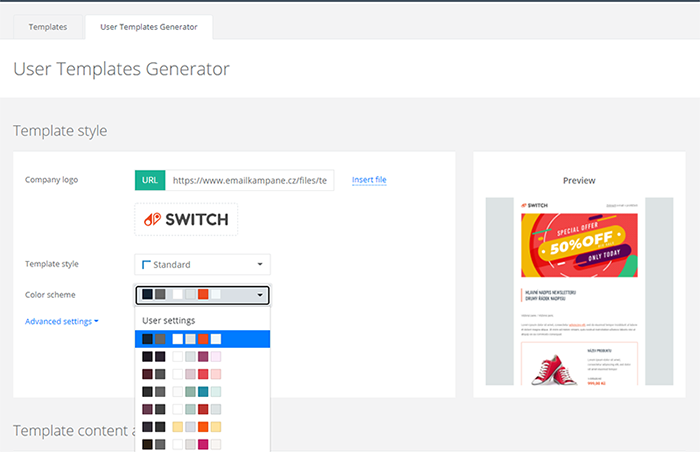Edit the company logo URL field
700x452 pixels.
click(250, 180)
